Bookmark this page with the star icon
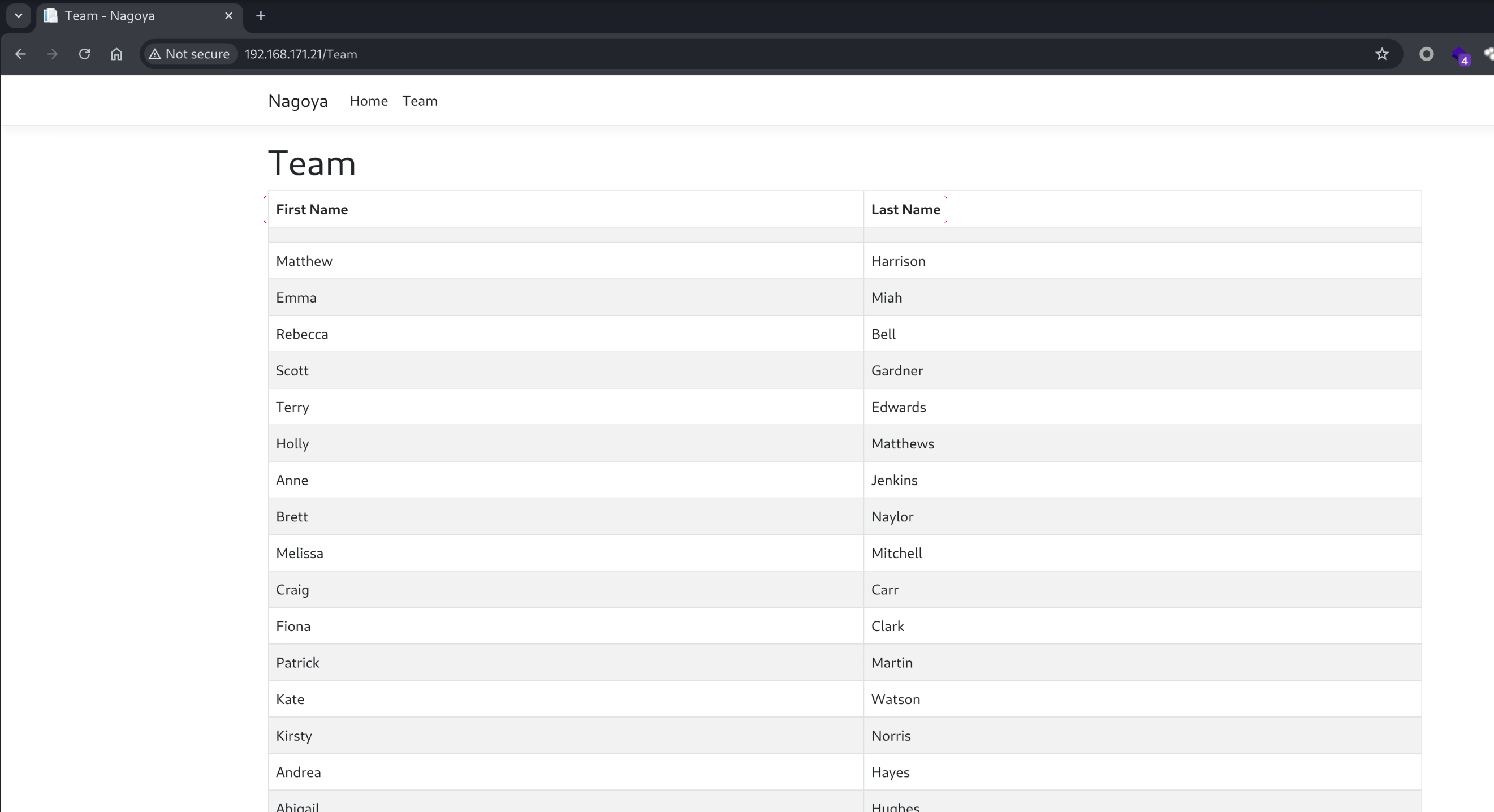 (1382, 54)
